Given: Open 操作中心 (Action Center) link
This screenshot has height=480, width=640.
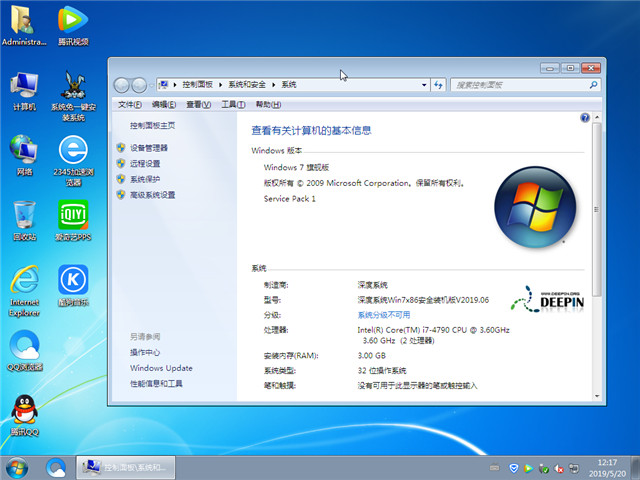Looking at the screenshot, I should pos(145,352).
